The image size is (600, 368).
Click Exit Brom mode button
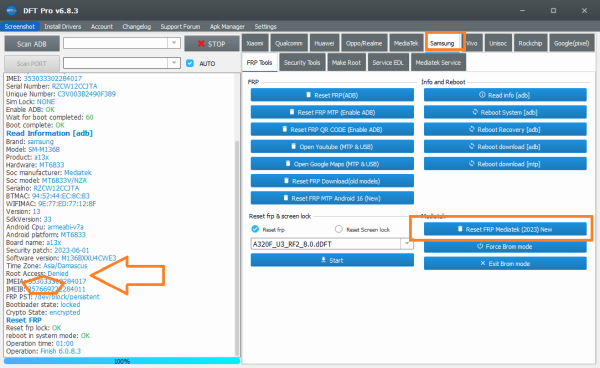505,264
